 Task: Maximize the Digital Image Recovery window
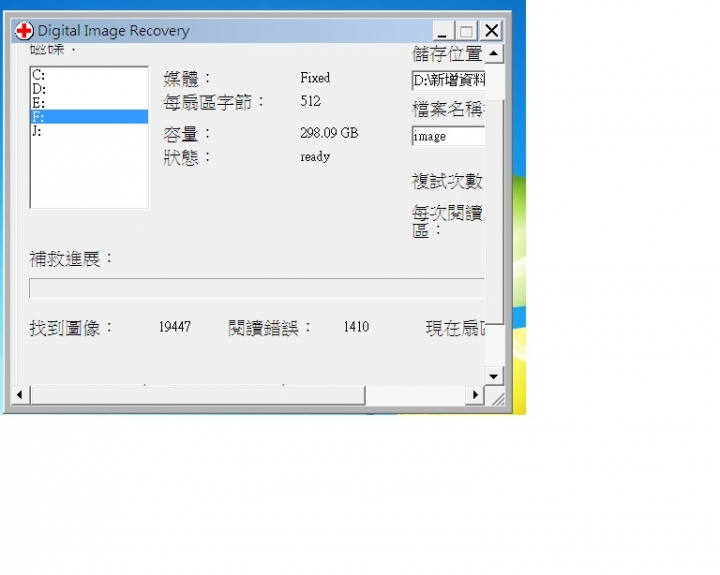click(x=467, y=31)
